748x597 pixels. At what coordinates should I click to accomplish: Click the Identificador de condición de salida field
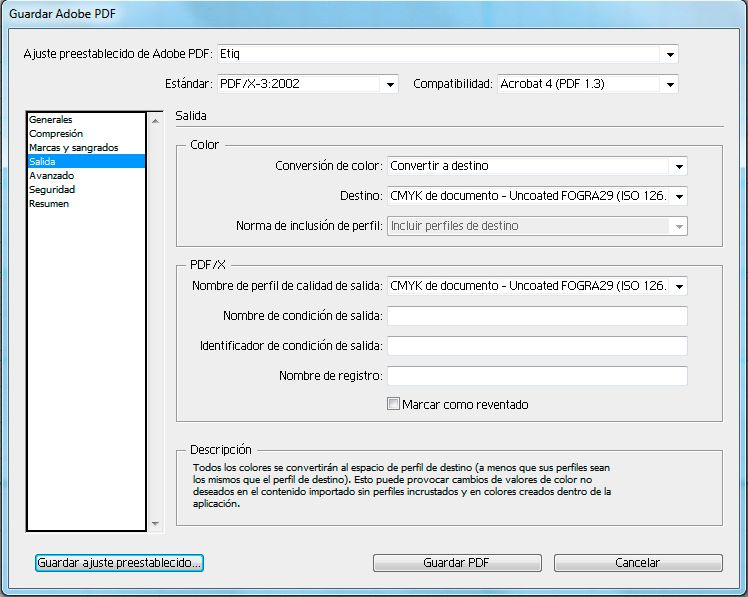point(537,346)
